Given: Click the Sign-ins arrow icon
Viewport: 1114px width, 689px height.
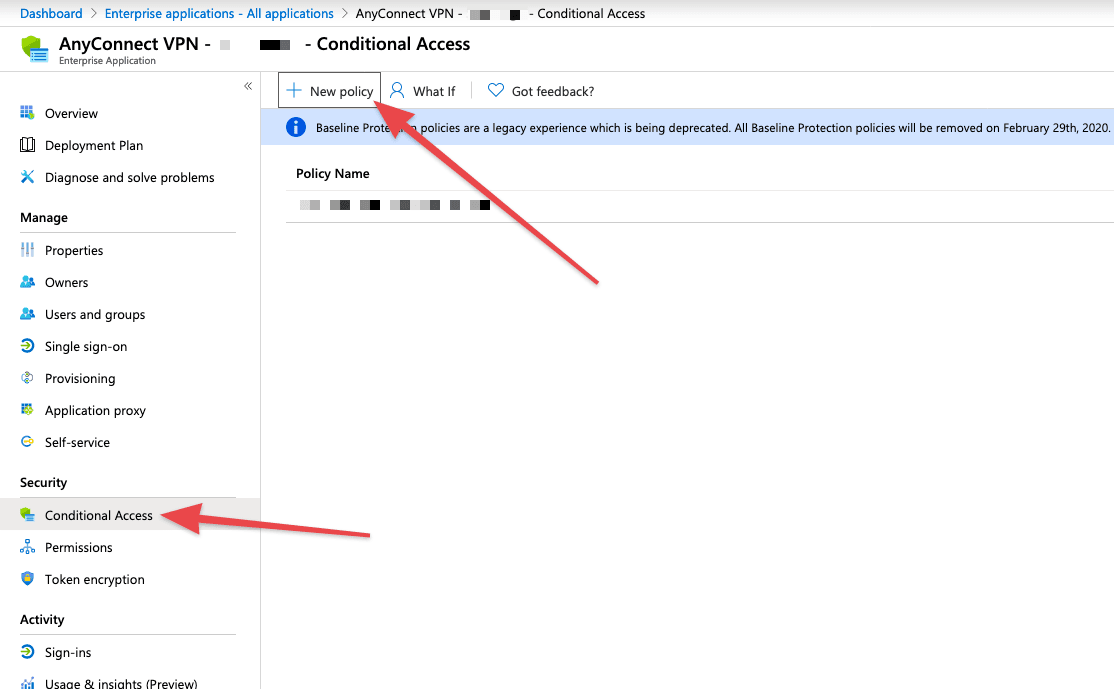Looking at the screenshot, I should 27,652.
